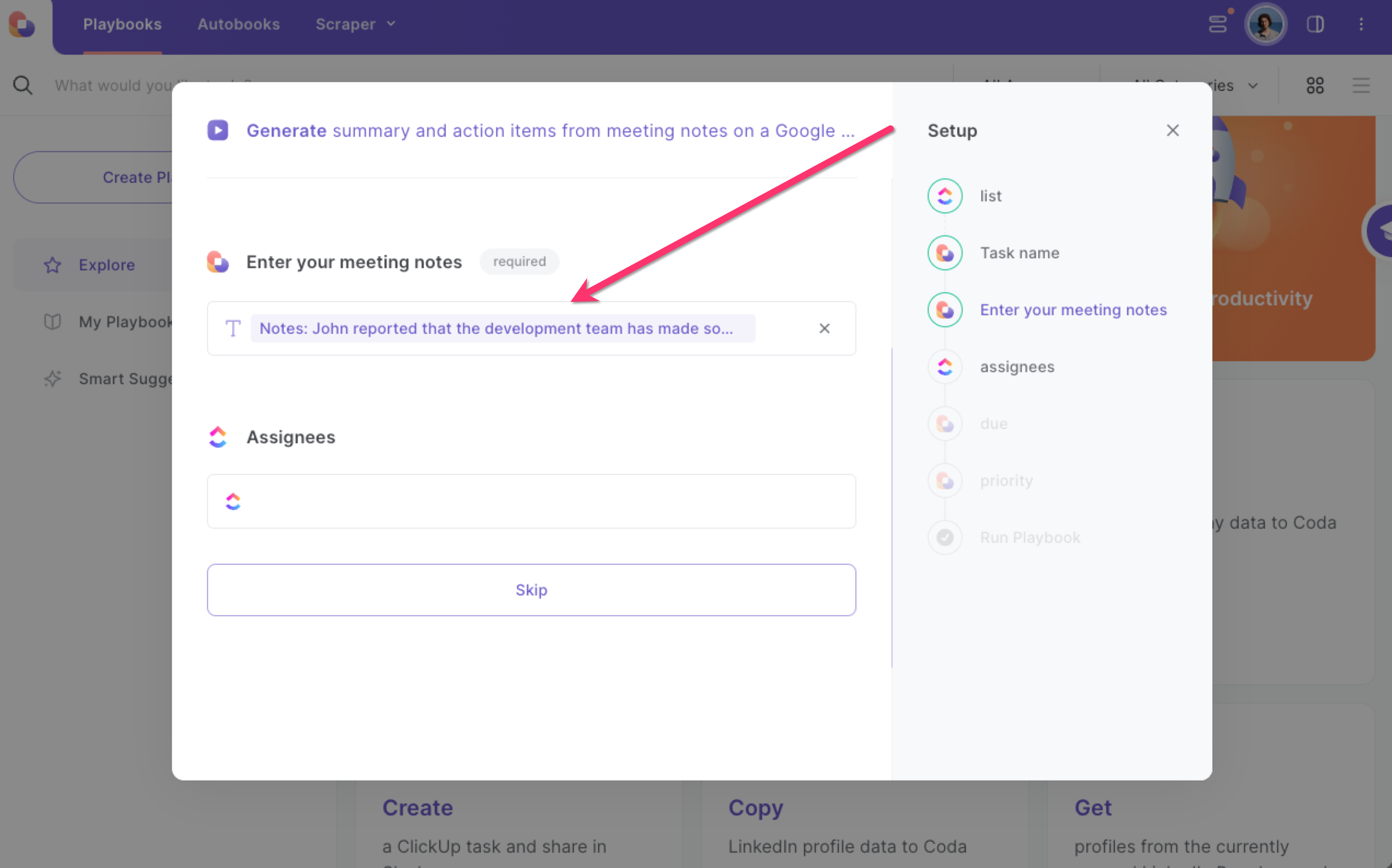Open the Playbooks tab
1392x868 pixels.
click(x=122, y=24)
